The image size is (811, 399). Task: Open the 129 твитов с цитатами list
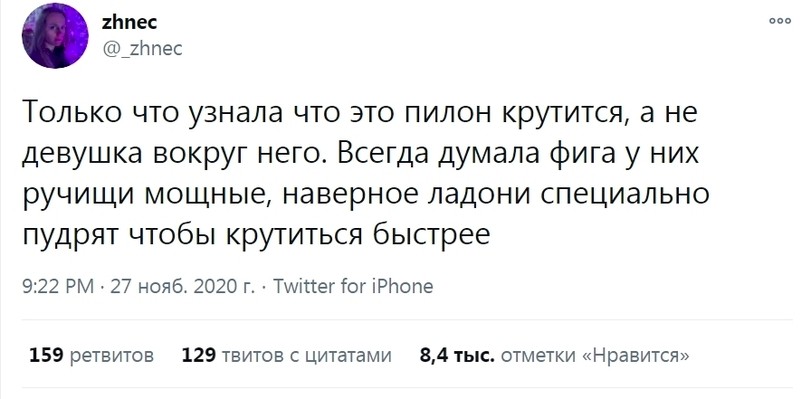point(287,356)
